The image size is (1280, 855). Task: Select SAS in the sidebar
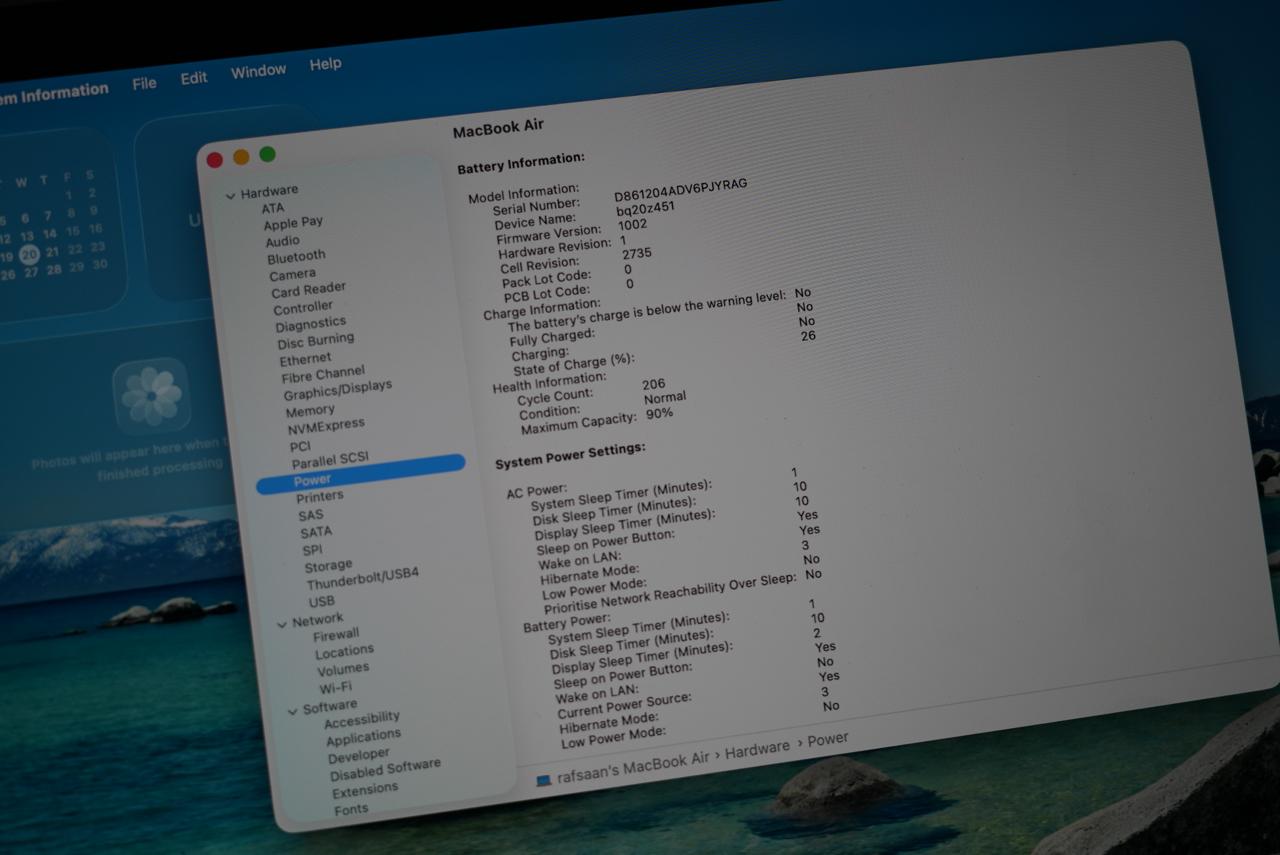click(x=310, y=515)
